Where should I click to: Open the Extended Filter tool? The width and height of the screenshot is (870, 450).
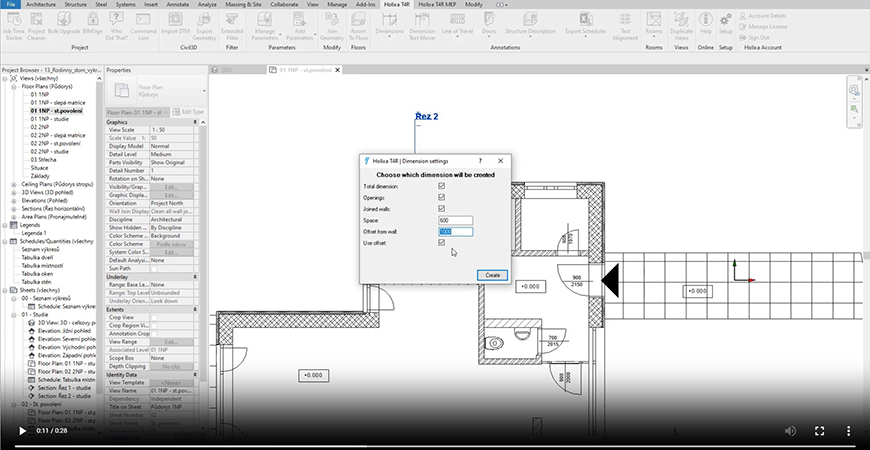click(x=232, y=26)
